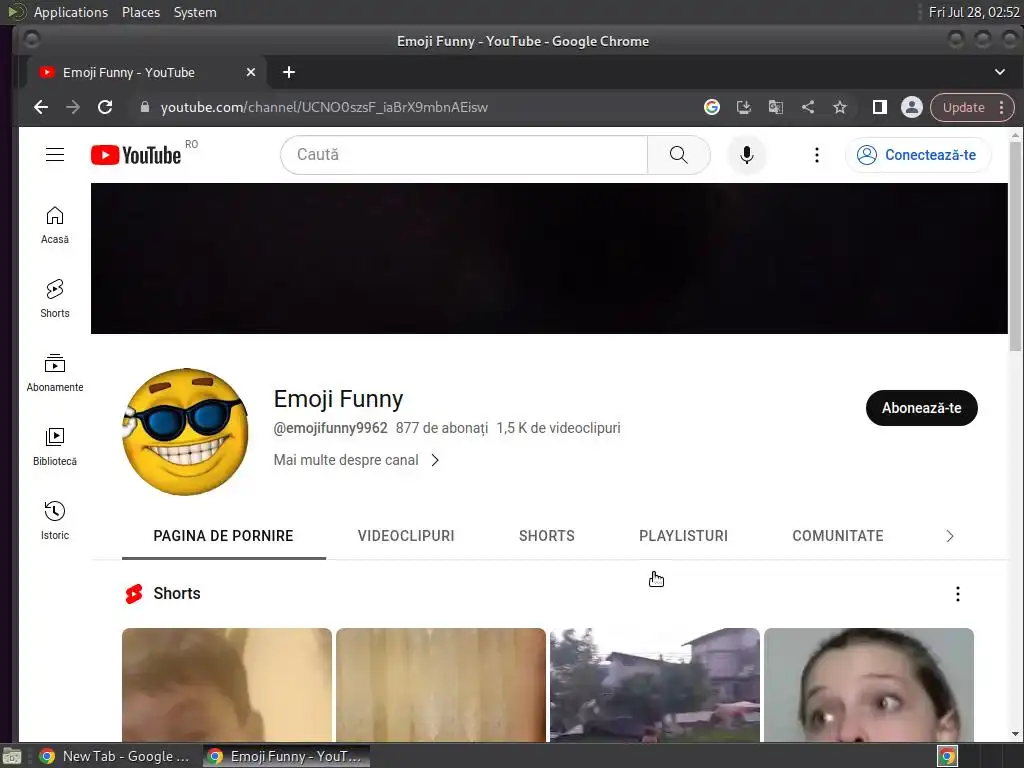Show more channel tabs with right chevron
Viewport: 1024px width, 768px height.
point(950,536)
